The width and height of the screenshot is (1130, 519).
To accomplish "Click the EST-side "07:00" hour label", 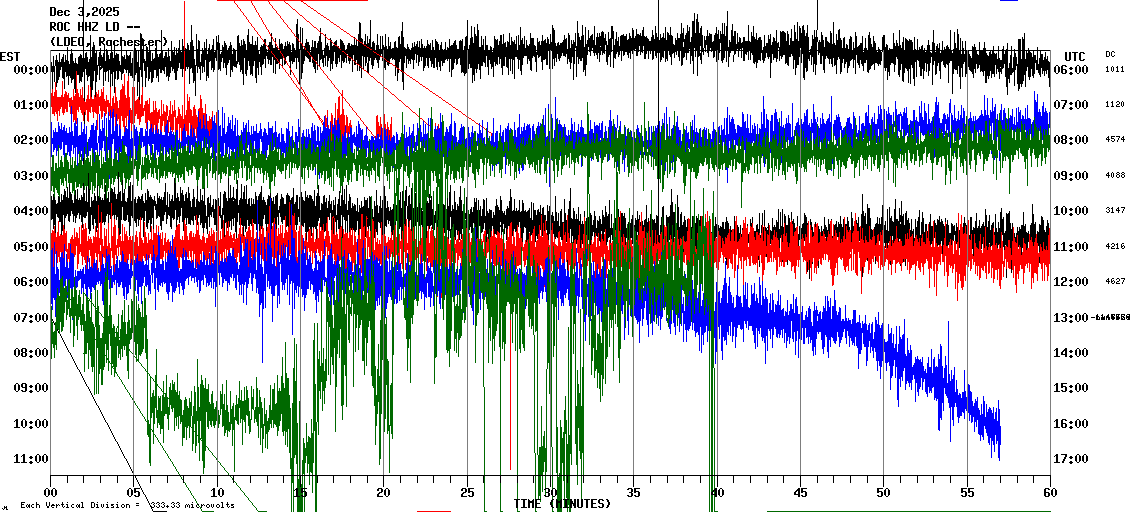I will click(x=30, y=318).
